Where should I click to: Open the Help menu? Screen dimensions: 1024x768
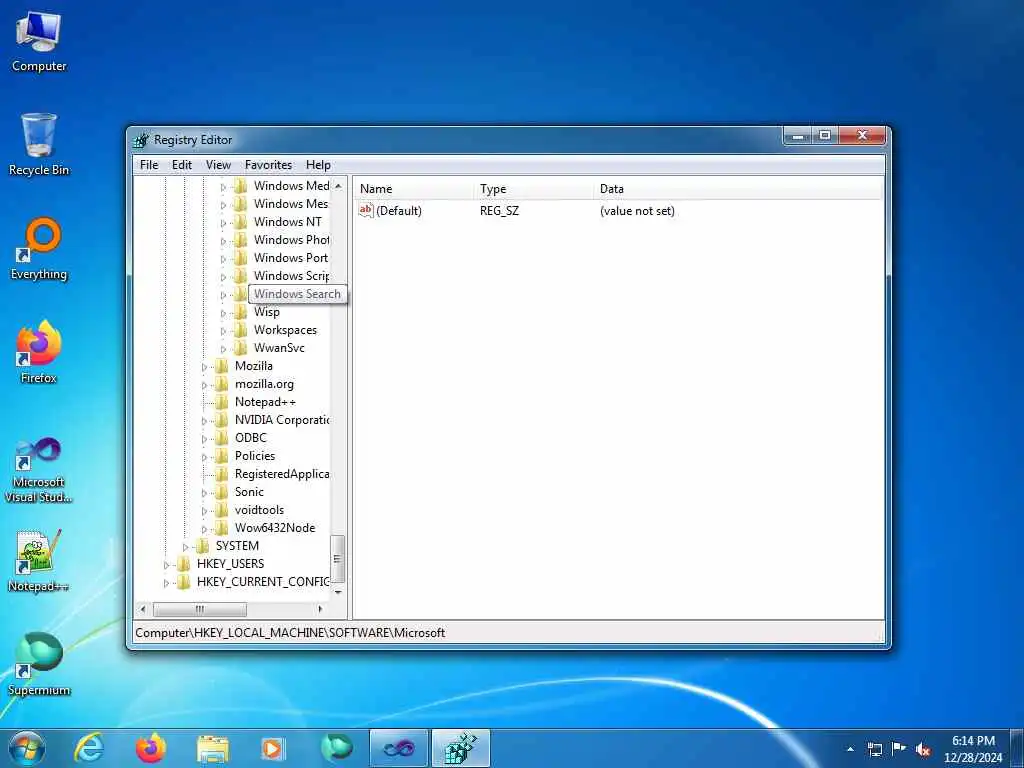coord(318,165)
